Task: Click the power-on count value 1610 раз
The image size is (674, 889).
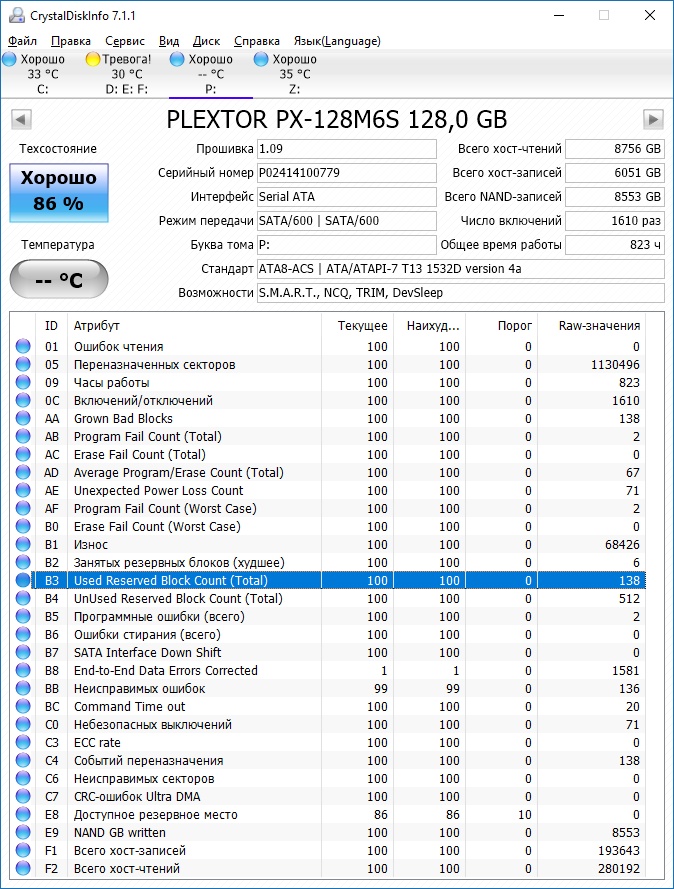Action: [615, 221]
